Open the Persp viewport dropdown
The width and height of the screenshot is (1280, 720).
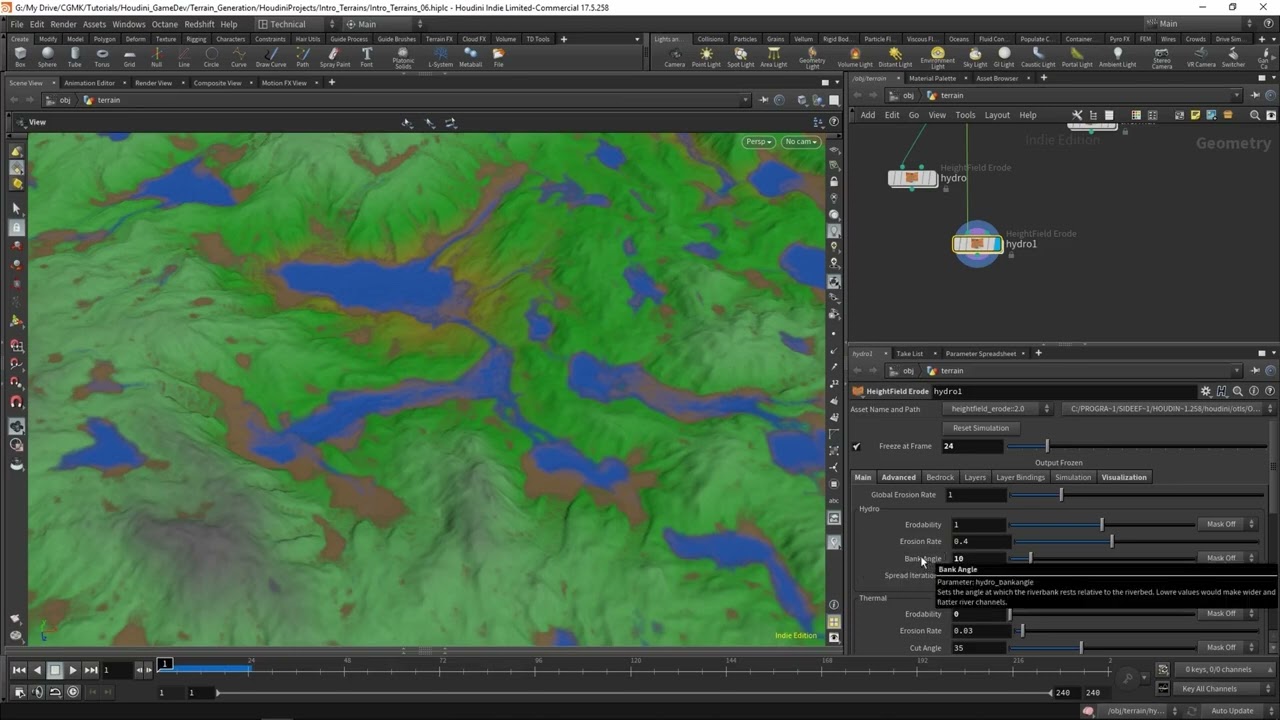(x=759, y=142)
